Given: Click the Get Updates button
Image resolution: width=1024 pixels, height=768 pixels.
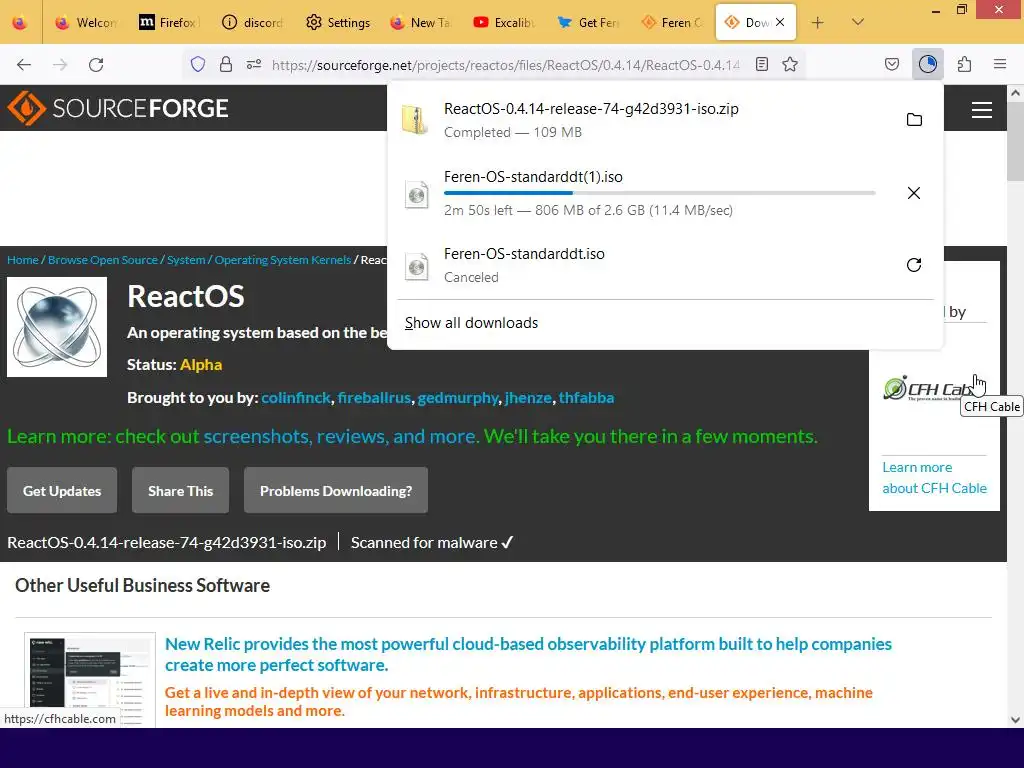Looking at the screenshot, I should pyautogui.click(x=62, y=490).
